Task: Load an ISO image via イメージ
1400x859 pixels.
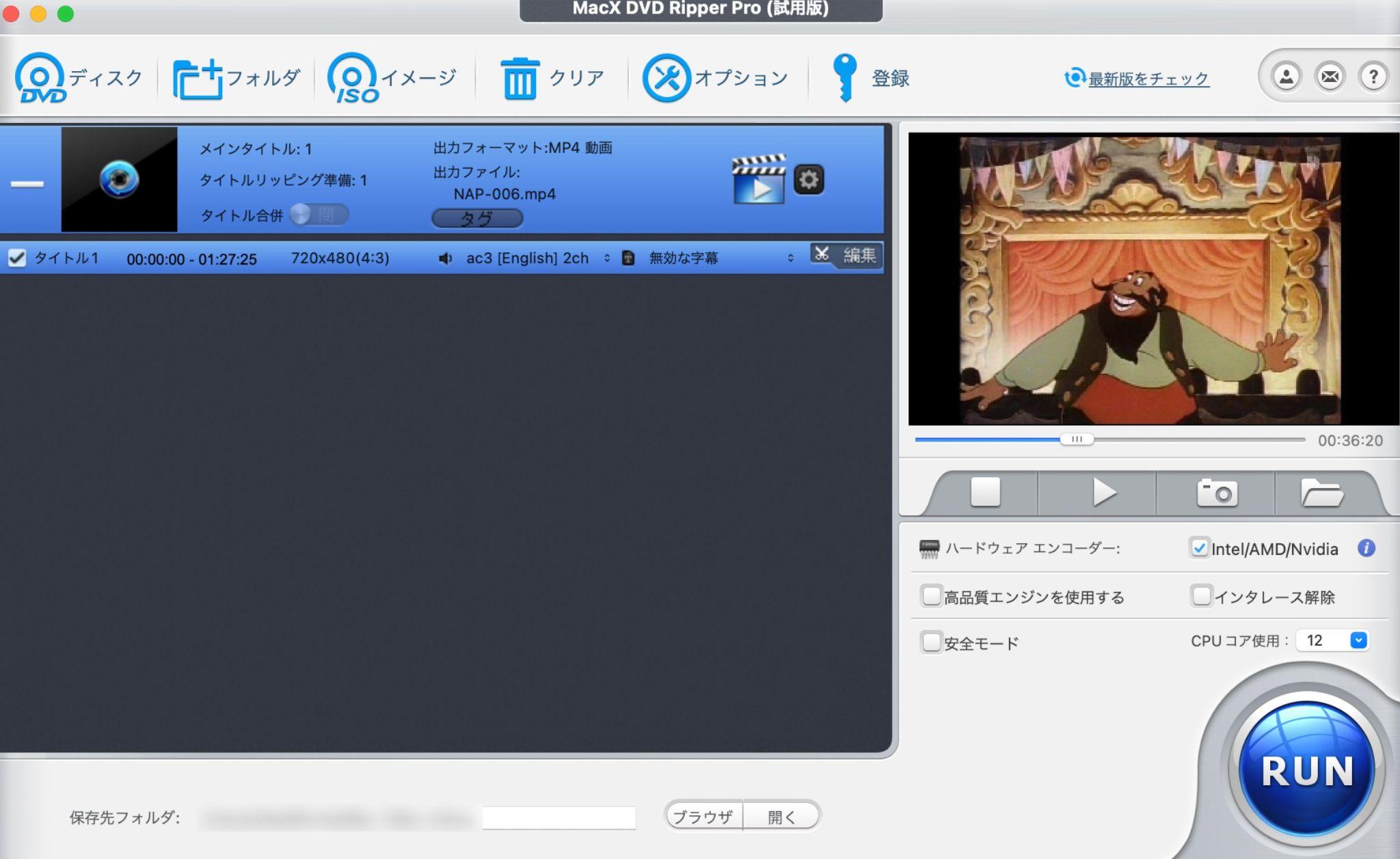Action: coord(392,78)
